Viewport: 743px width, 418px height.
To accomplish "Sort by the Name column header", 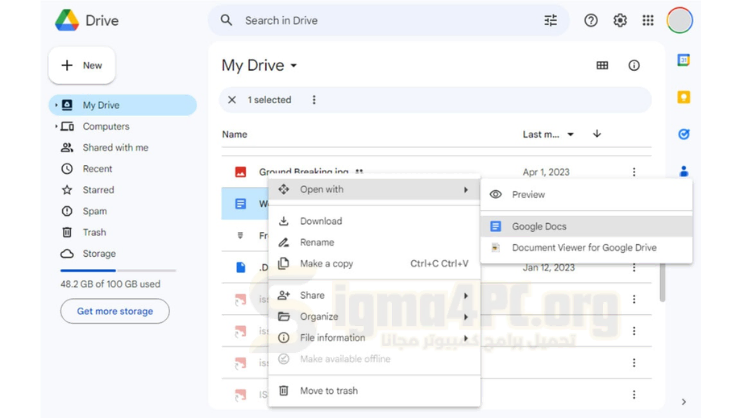I will coord(235,135).
